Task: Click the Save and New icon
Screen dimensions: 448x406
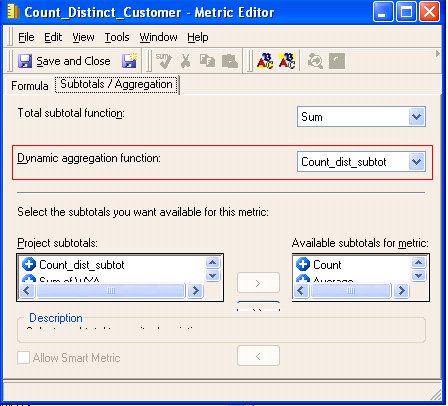Action: [x=129, y=61]
